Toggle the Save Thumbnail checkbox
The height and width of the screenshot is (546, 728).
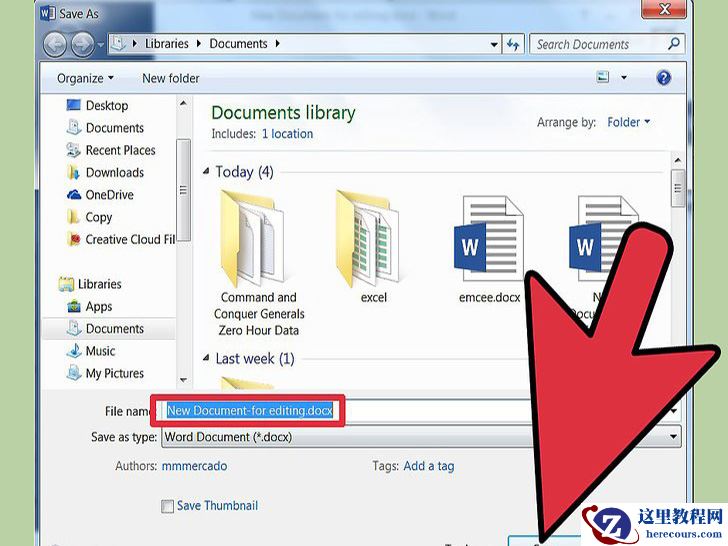click(x=167, y=506)
